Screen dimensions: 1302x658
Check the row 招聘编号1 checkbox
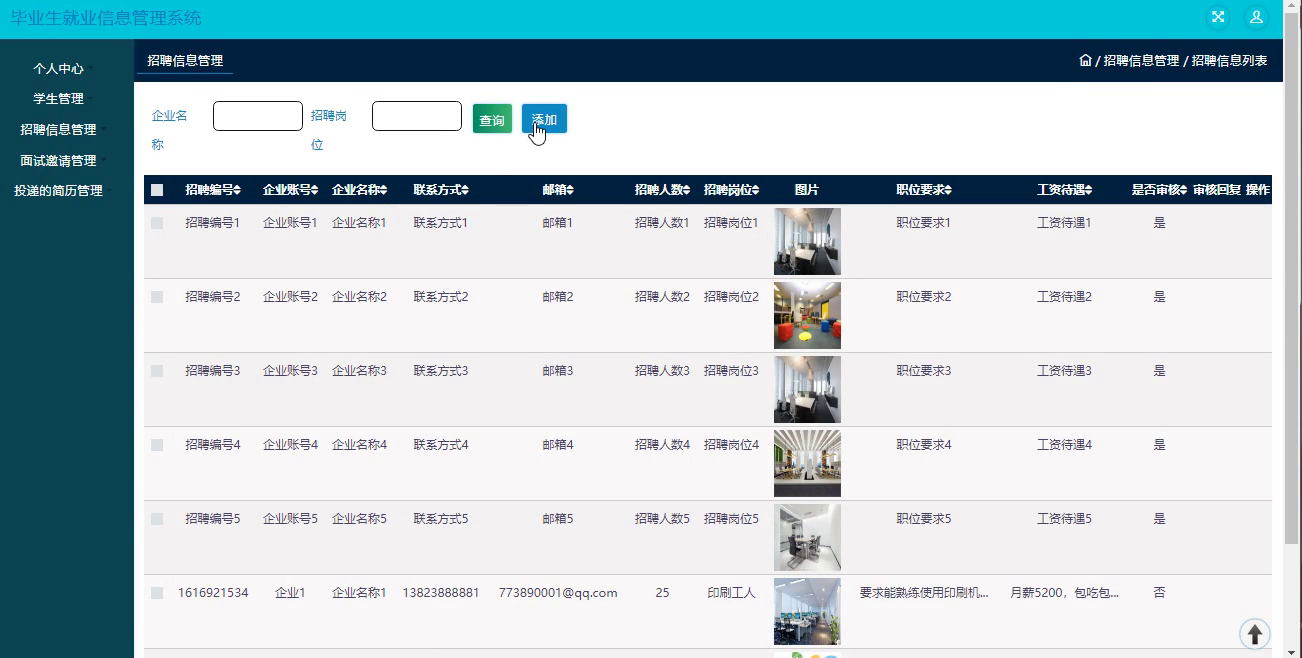coord(157,223)
